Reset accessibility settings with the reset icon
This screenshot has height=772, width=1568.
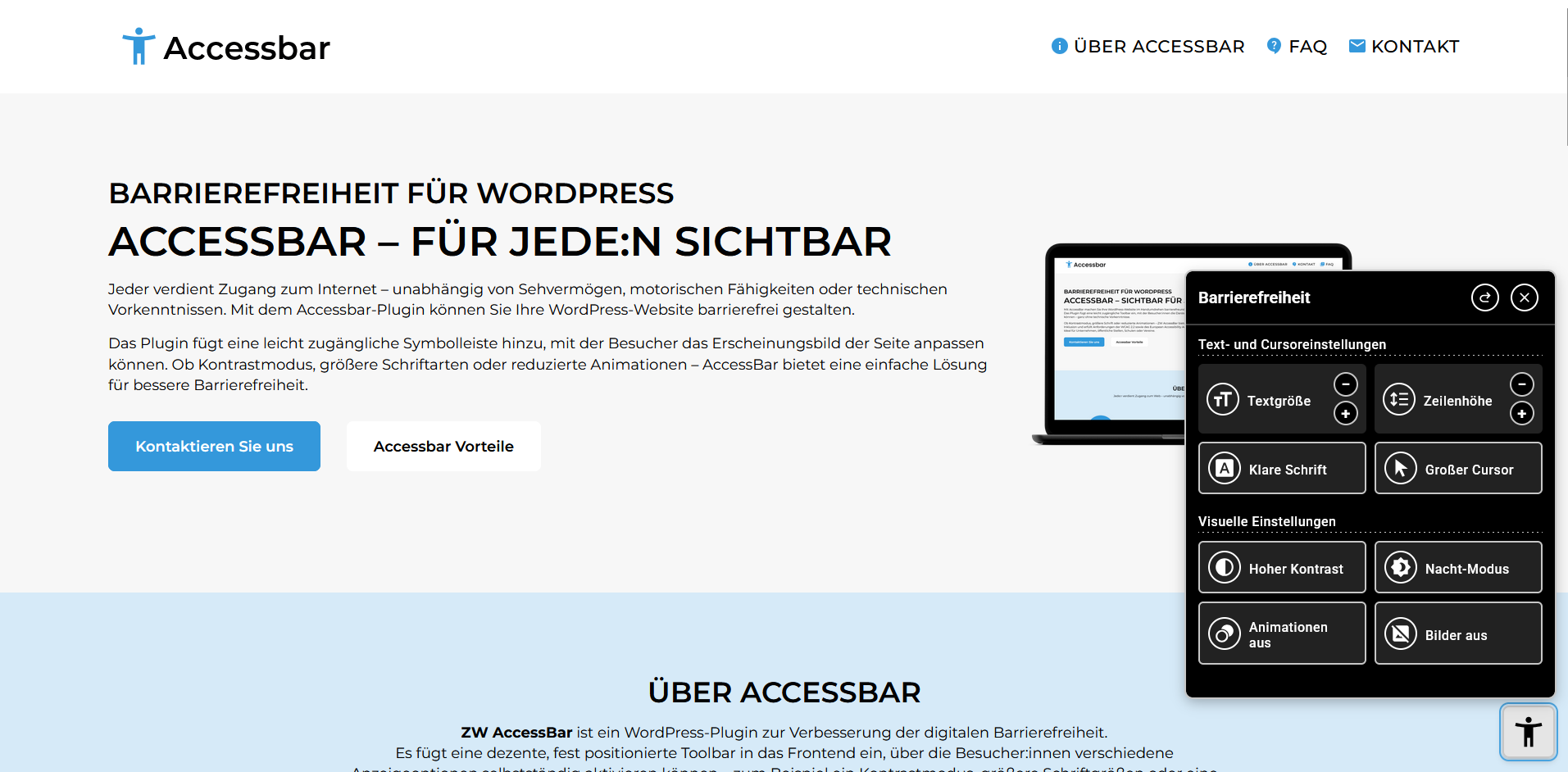click(x=1484, y=297)
